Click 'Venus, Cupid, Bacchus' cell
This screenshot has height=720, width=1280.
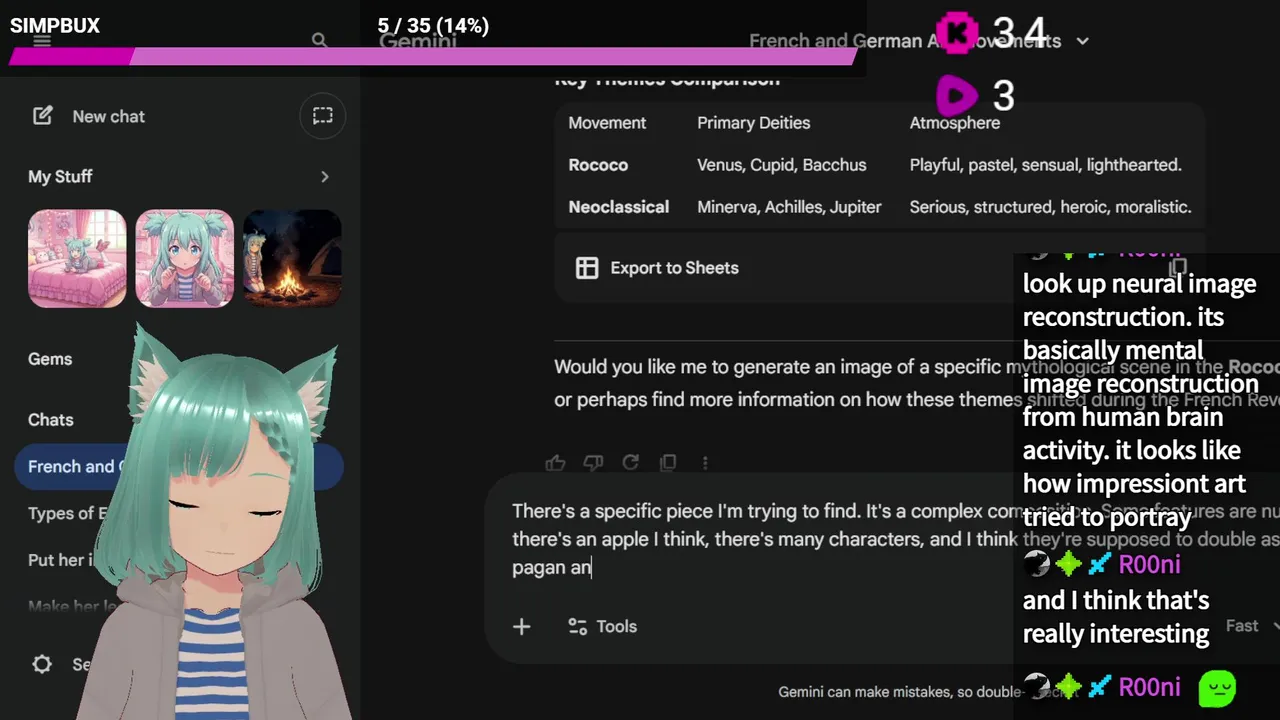tap(781, 165)
